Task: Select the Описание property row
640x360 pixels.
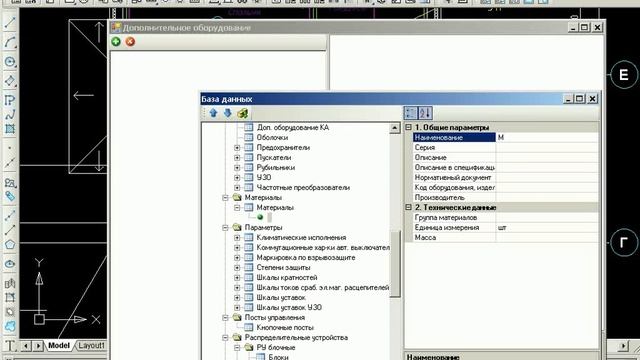Action: (x=505, y=158)
